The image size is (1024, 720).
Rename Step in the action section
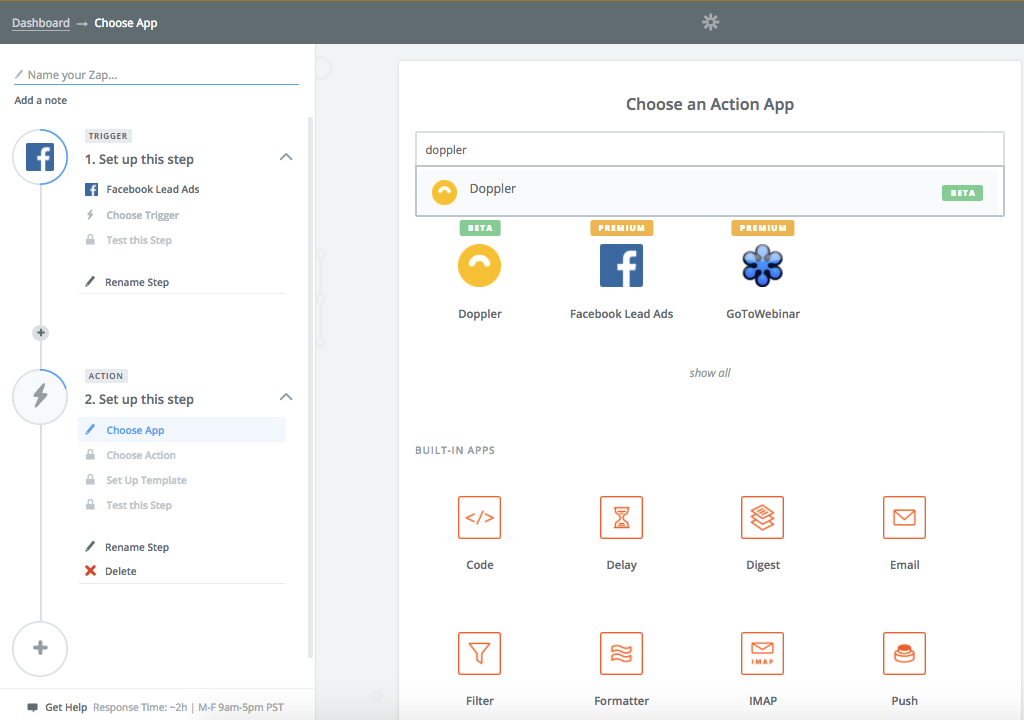click(x=136, y=548)
